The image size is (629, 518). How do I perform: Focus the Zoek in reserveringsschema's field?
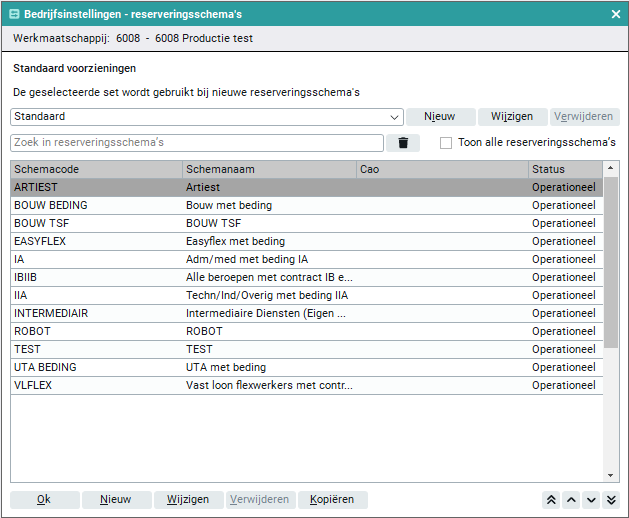(197, 143)
